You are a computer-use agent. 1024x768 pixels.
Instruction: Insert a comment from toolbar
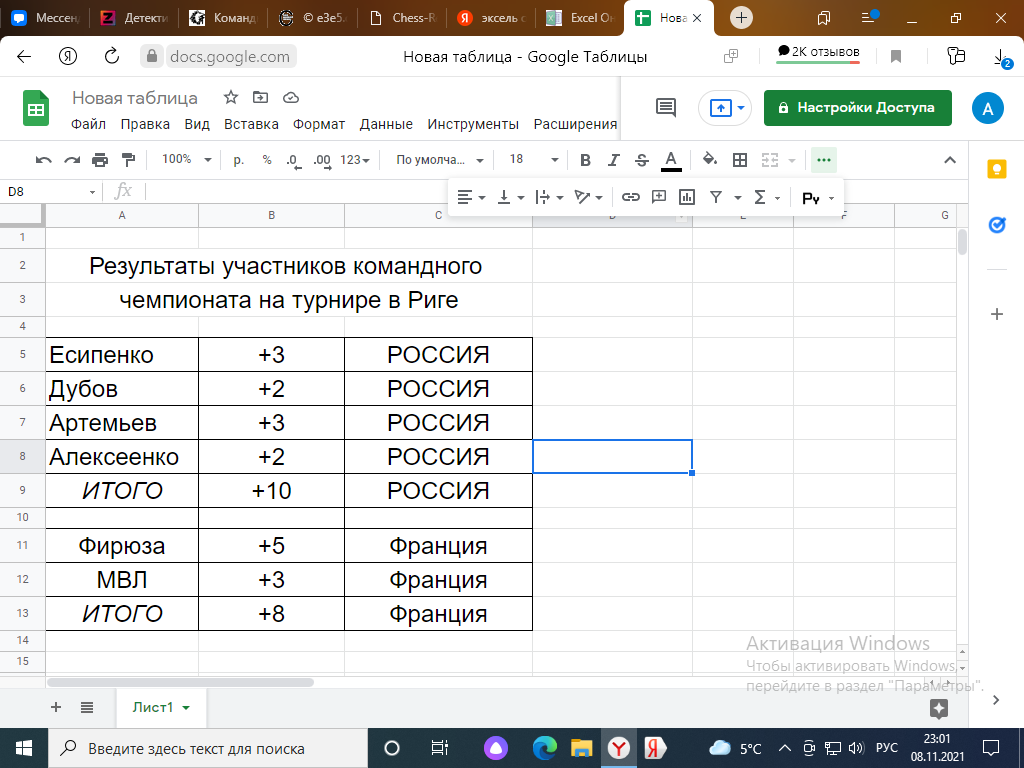click(x=659, y=197)
